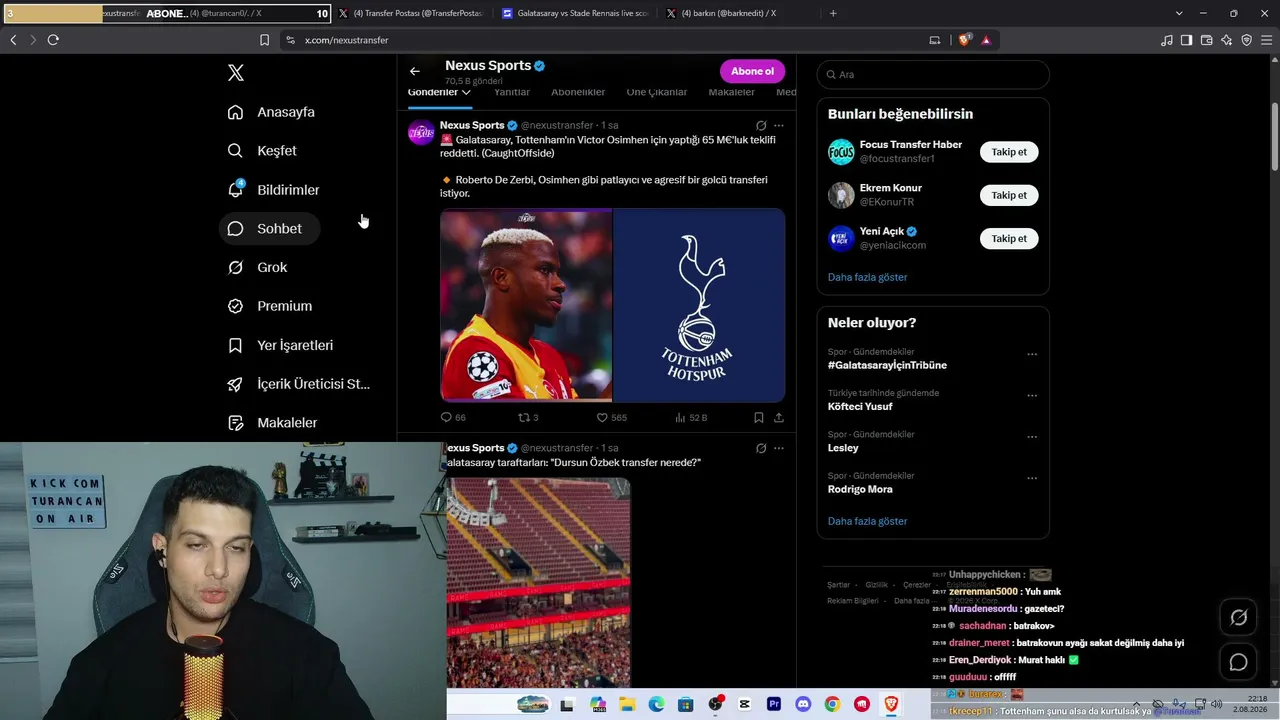Open Brave Wallet icon
Viewport: 1280px width, 720px height.
click(x=1206, y=40)
